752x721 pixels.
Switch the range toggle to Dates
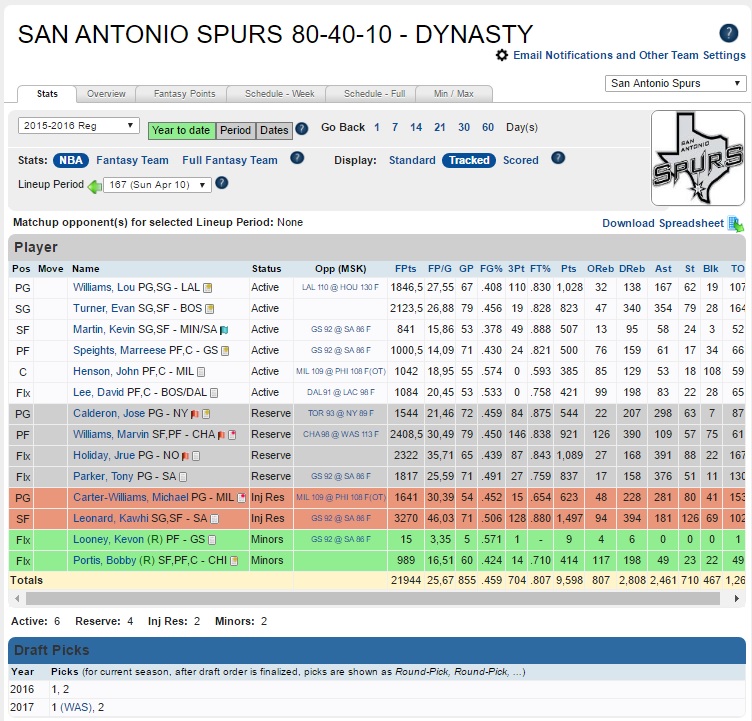click(x=274, y=130)
